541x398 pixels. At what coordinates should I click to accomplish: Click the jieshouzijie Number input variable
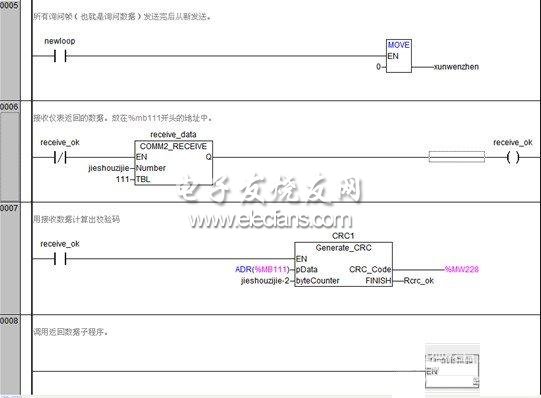(x=109, y=168)
